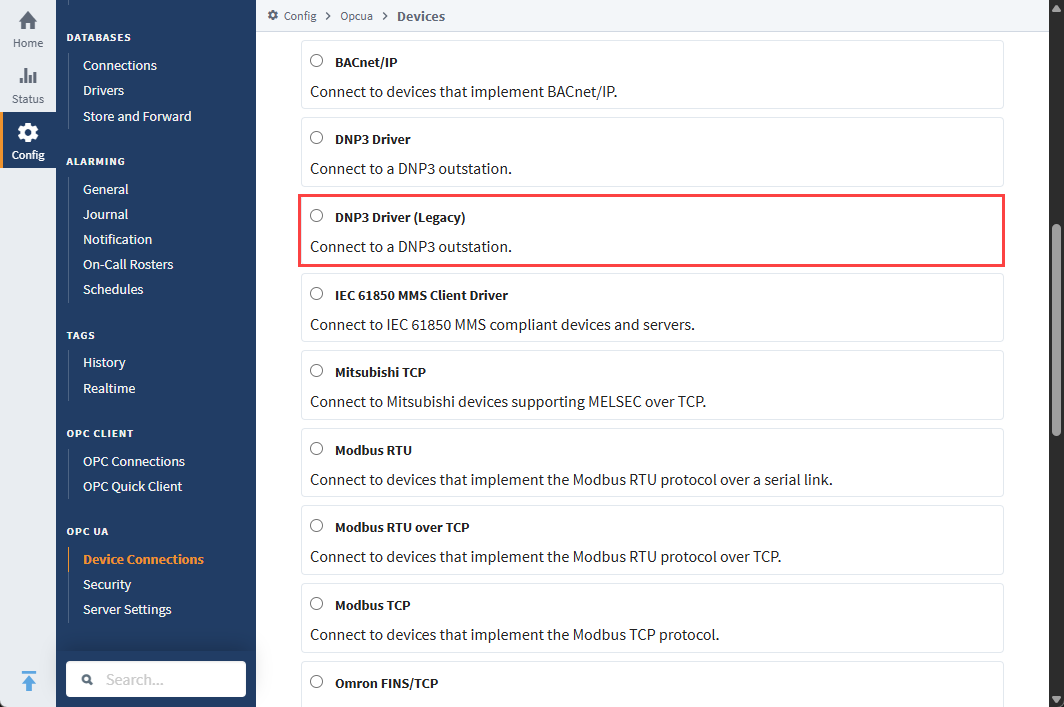
Task: Click the Modbus TCP label
Action: click(x=373, y=605)
